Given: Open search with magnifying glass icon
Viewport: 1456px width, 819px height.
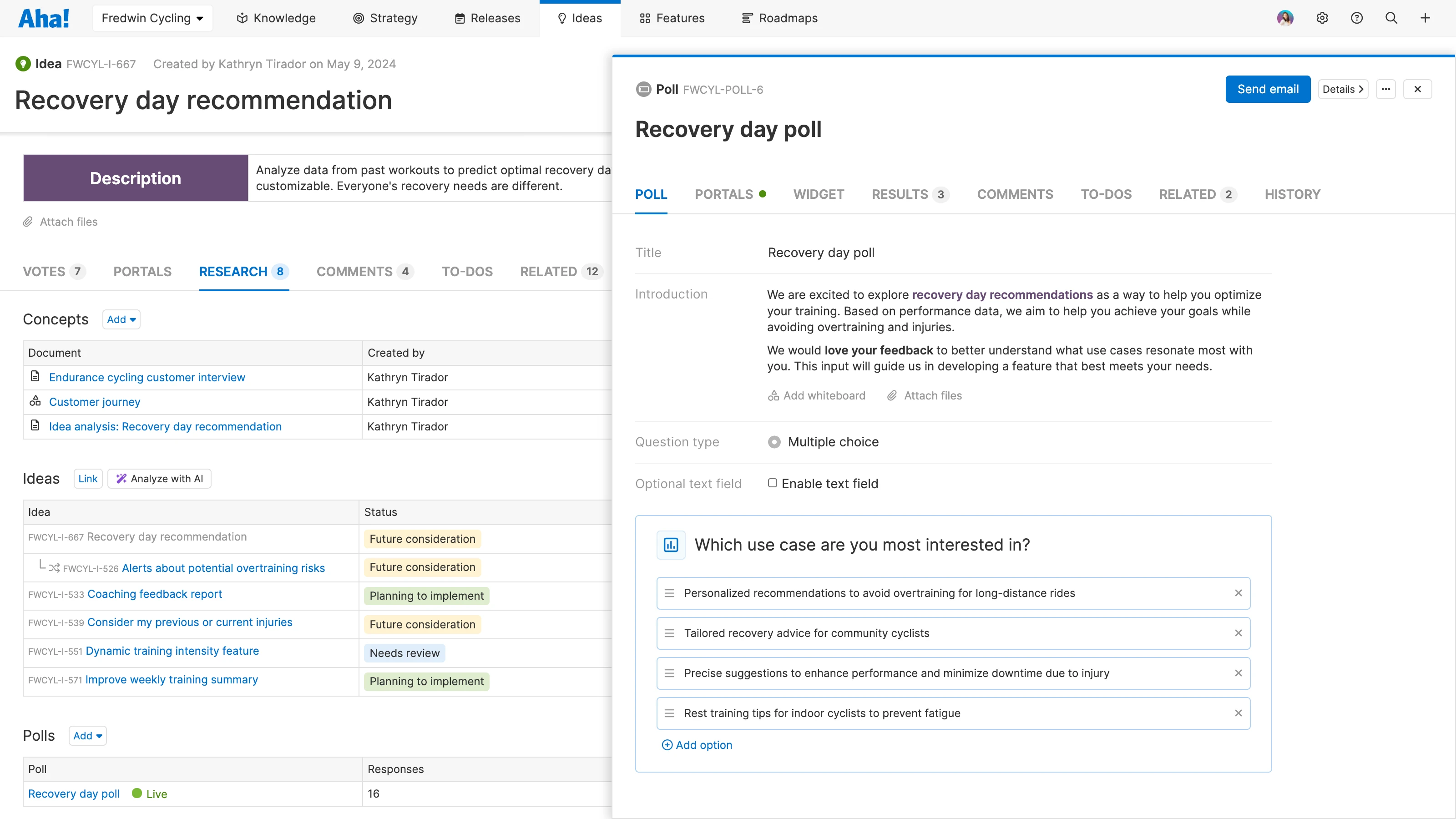Looking at the screenshot, I should 1391,18.
